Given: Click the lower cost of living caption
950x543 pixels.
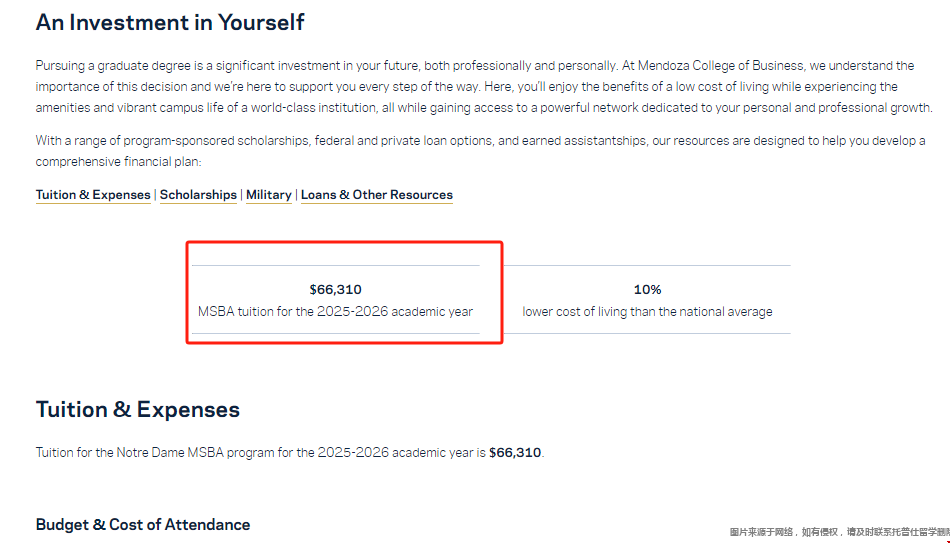Looking at the screenshot, I should [647, 312].
